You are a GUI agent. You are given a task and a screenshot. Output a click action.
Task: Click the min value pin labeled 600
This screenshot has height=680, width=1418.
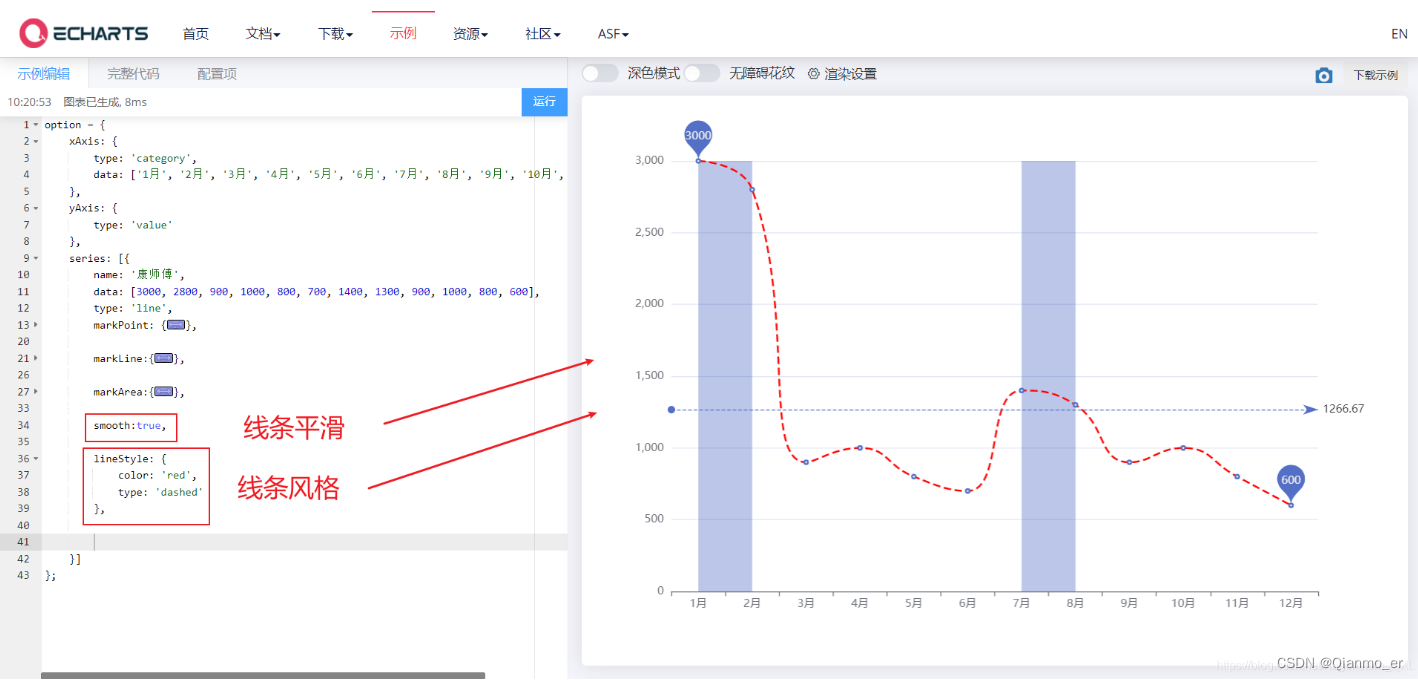point(1291,481)
